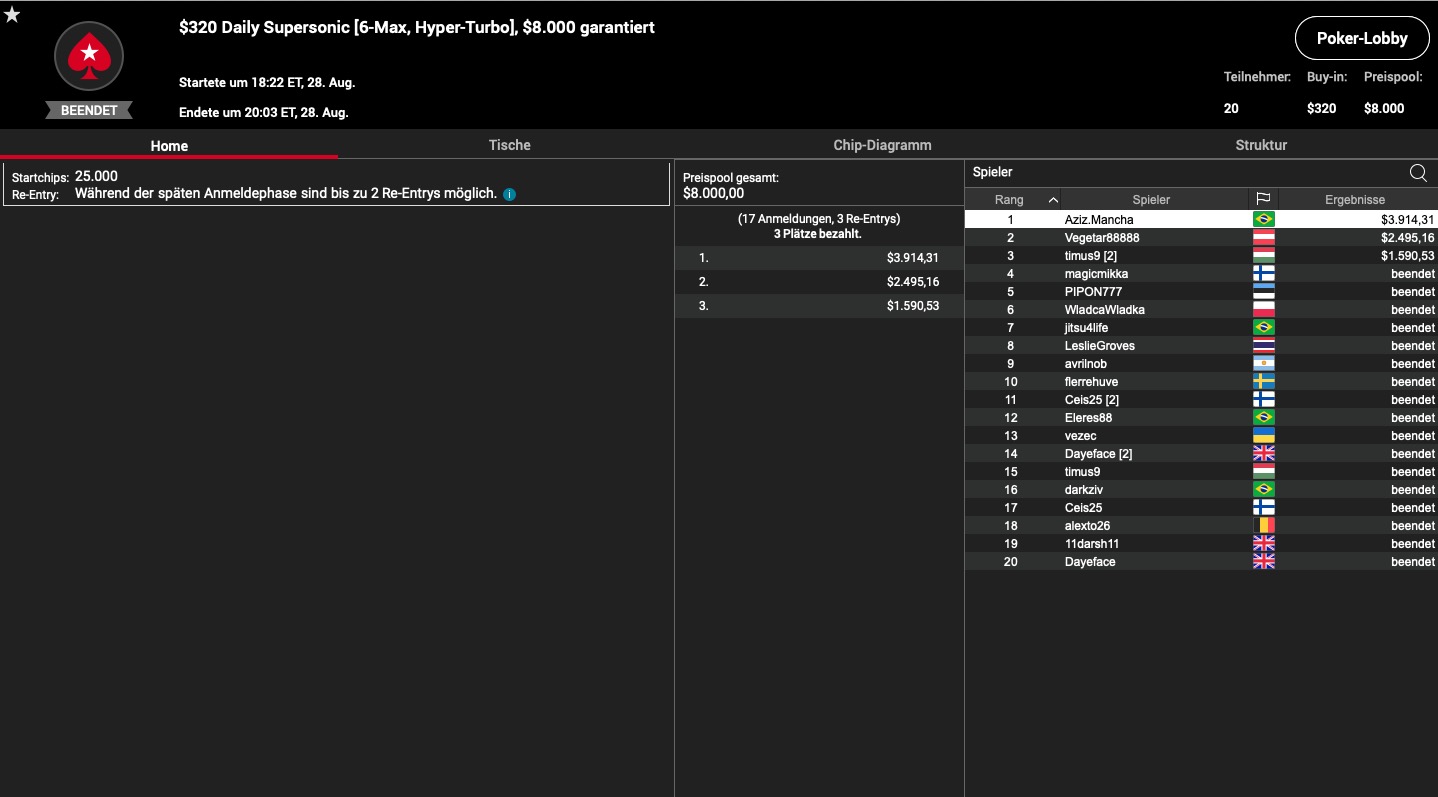Switch to the Tische tab
Screen dimensions: 1438x797
pyautogui.click(x=509, y=145)
